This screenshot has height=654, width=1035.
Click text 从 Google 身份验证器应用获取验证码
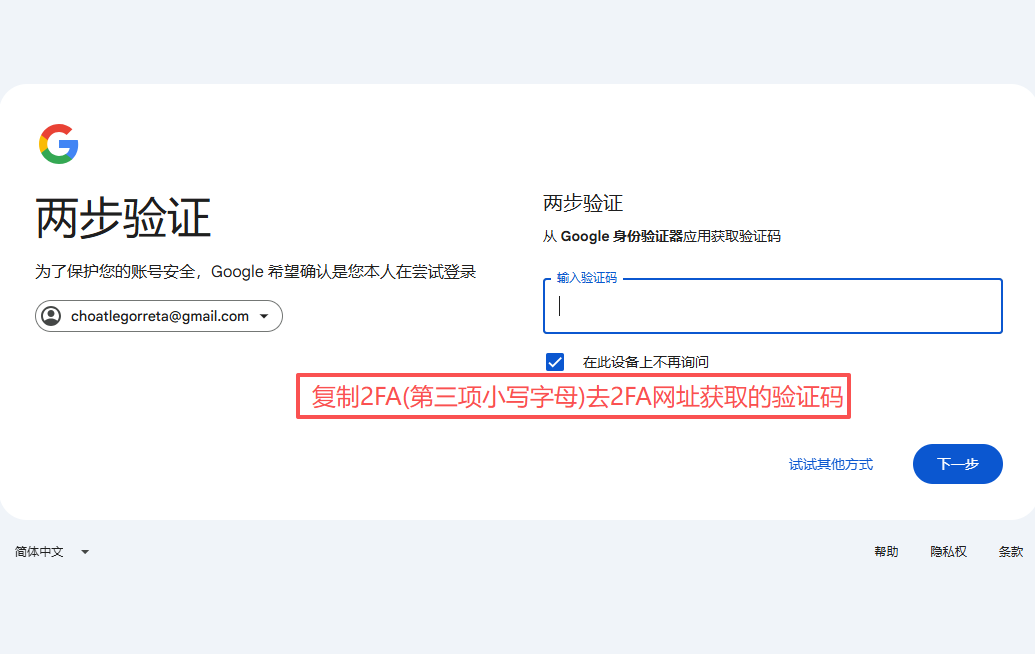[661, 236]
